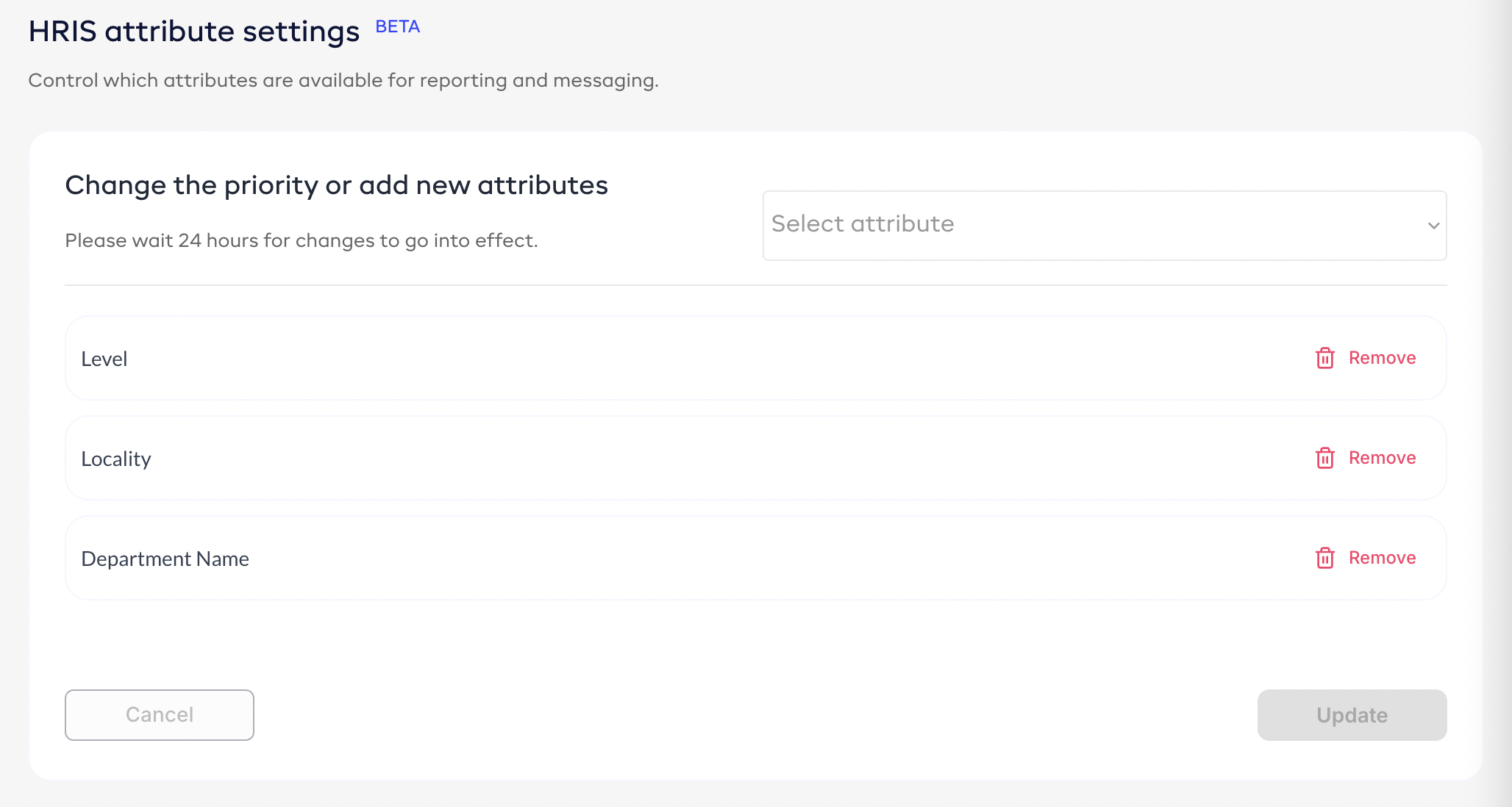Image resolution: width=1512 pixels, height=807 pixels.
Task: Click the 'Department Name' label text
Action: (165, 559)
